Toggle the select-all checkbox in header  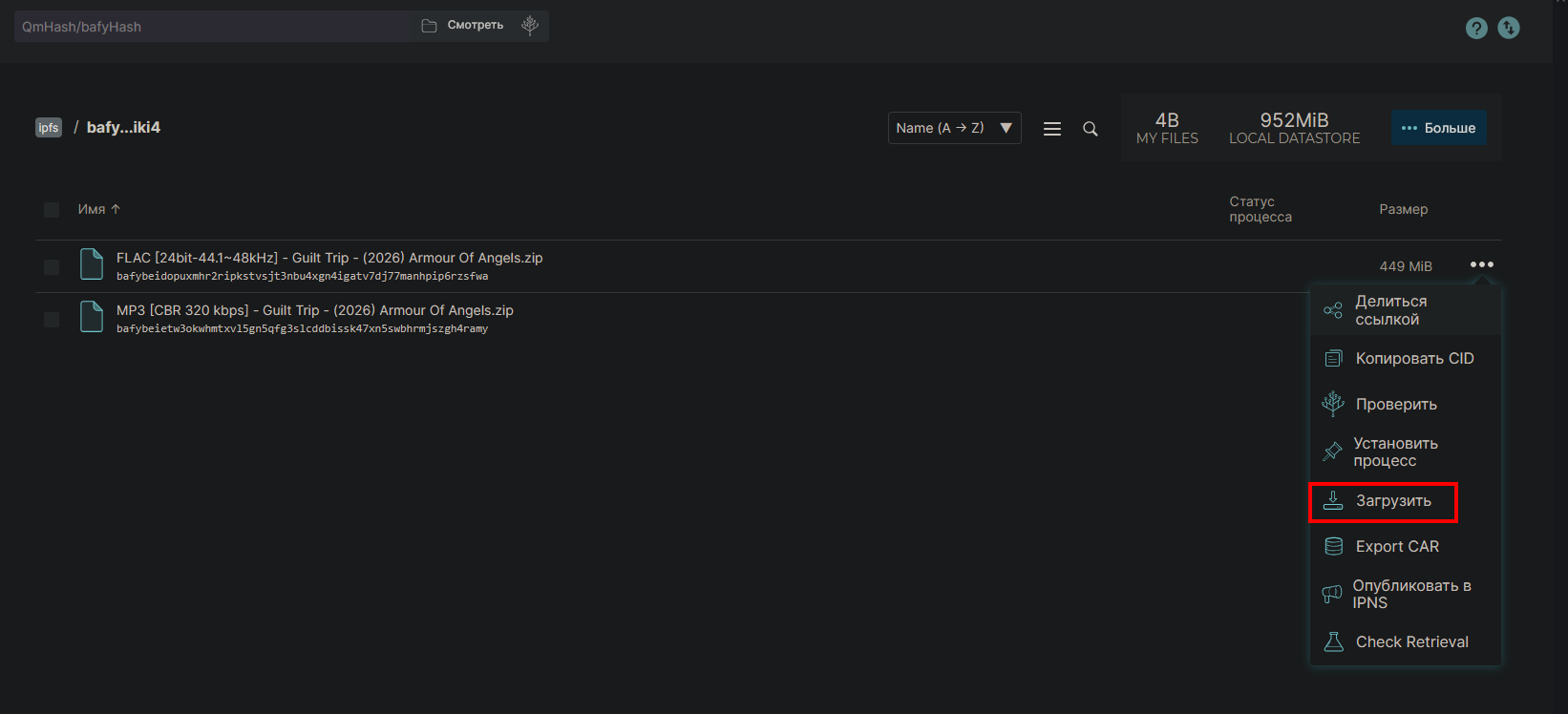(x=52, y=210)
